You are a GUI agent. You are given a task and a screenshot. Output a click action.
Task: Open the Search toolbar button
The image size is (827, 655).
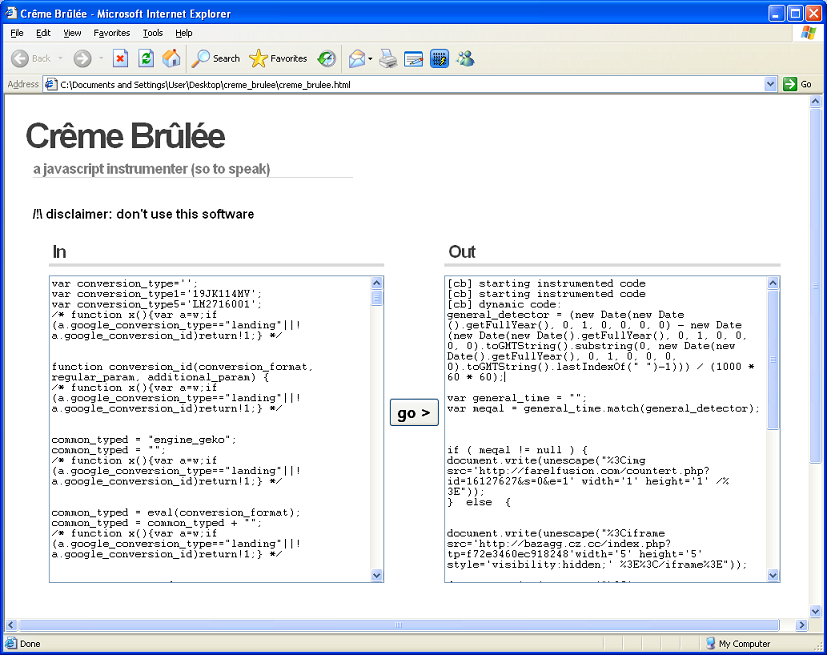tap(216, 58)
